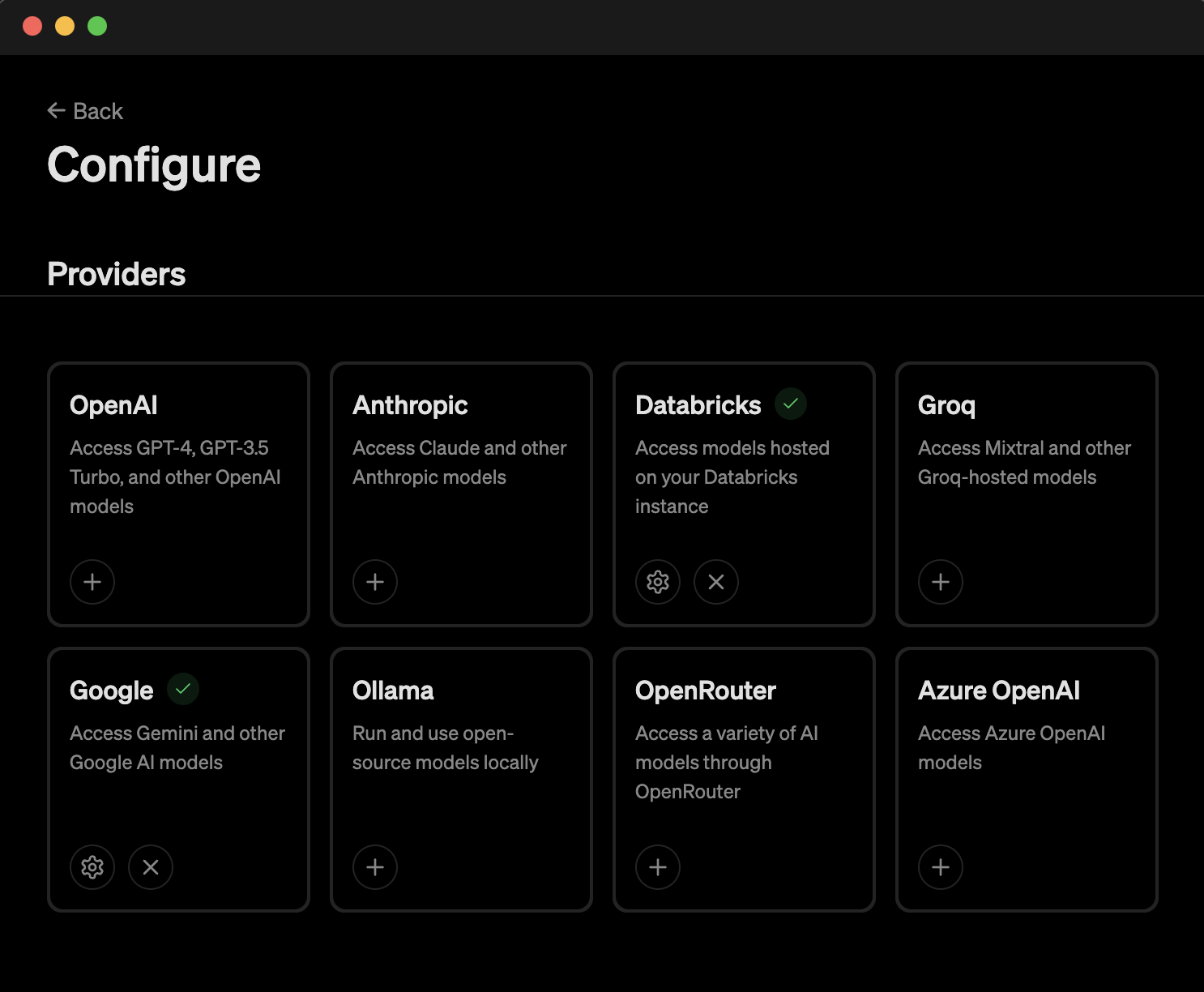Click the Providers section heading
This screenshot has width=1204, height=992.
(x=117, y=274)
